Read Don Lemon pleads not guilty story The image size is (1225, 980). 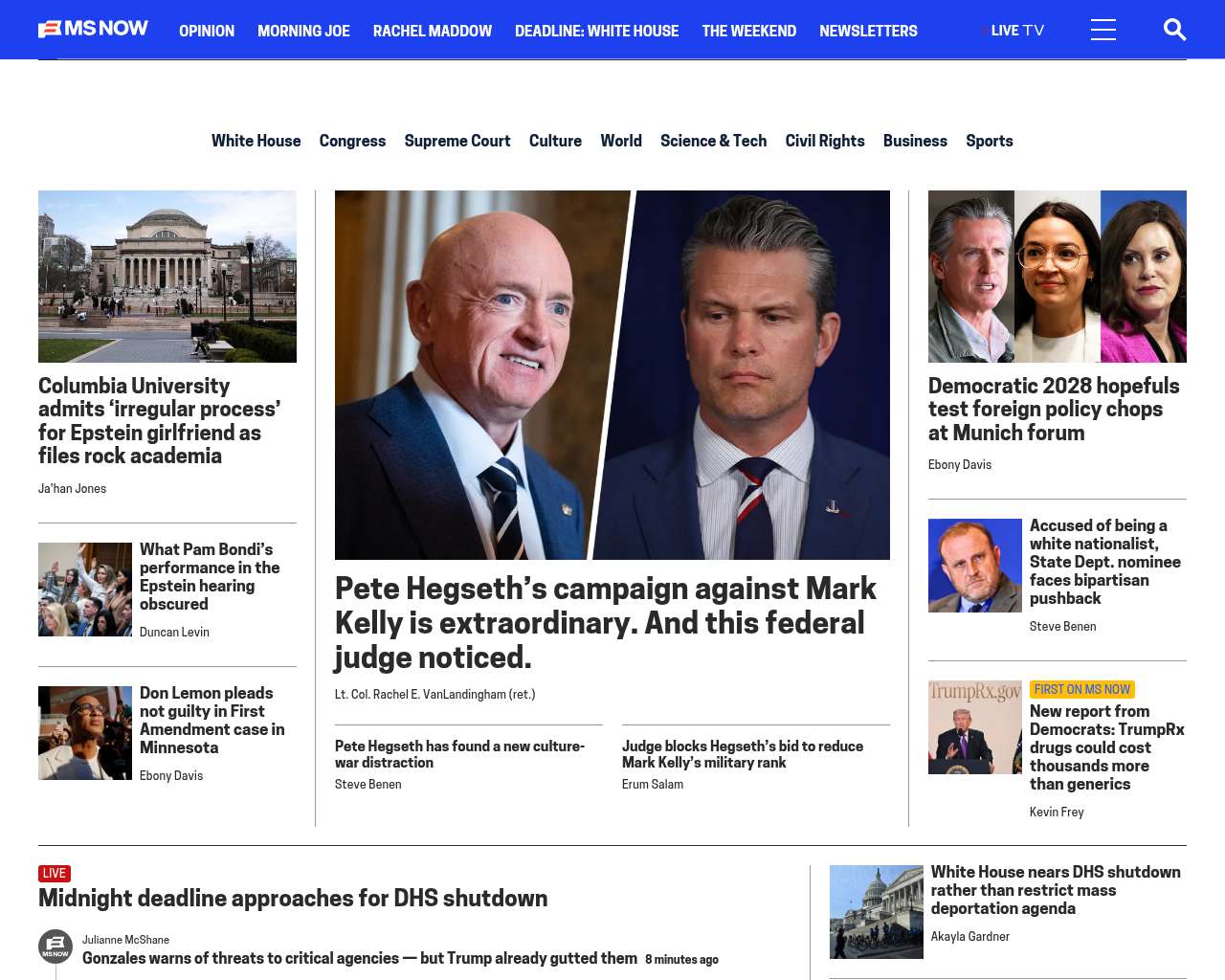pyautogui.click(x=212, y=720)
